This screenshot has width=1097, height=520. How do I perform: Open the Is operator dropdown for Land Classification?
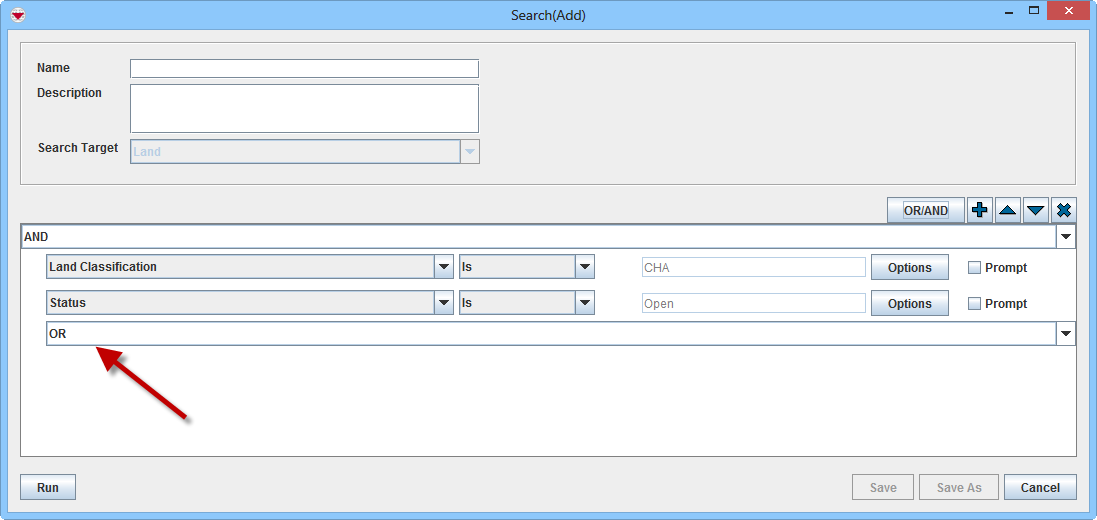point(584,267)
